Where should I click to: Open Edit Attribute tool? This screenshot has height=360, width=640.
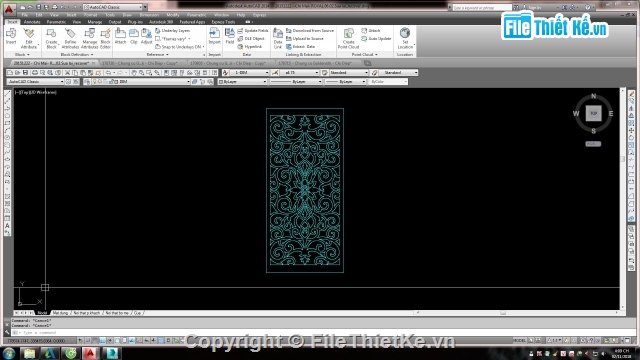pos(29,38)
